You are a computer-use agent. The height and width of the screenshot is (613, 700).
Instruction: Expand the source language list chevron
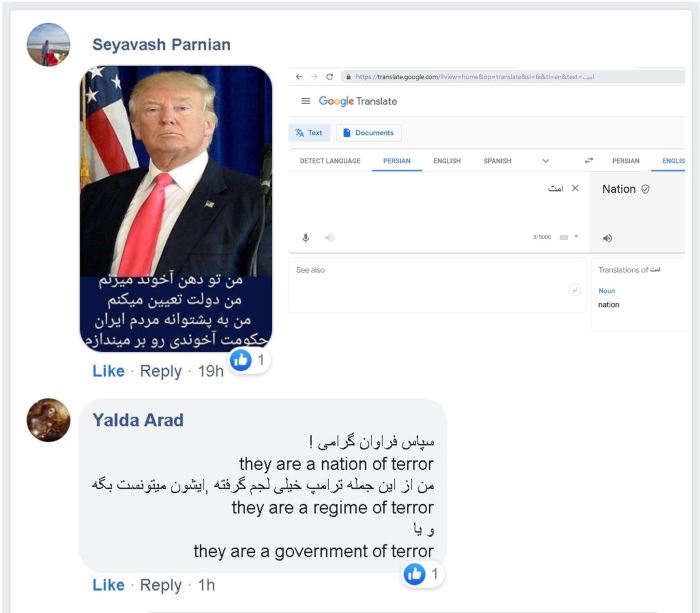click(x=546, y=161)
